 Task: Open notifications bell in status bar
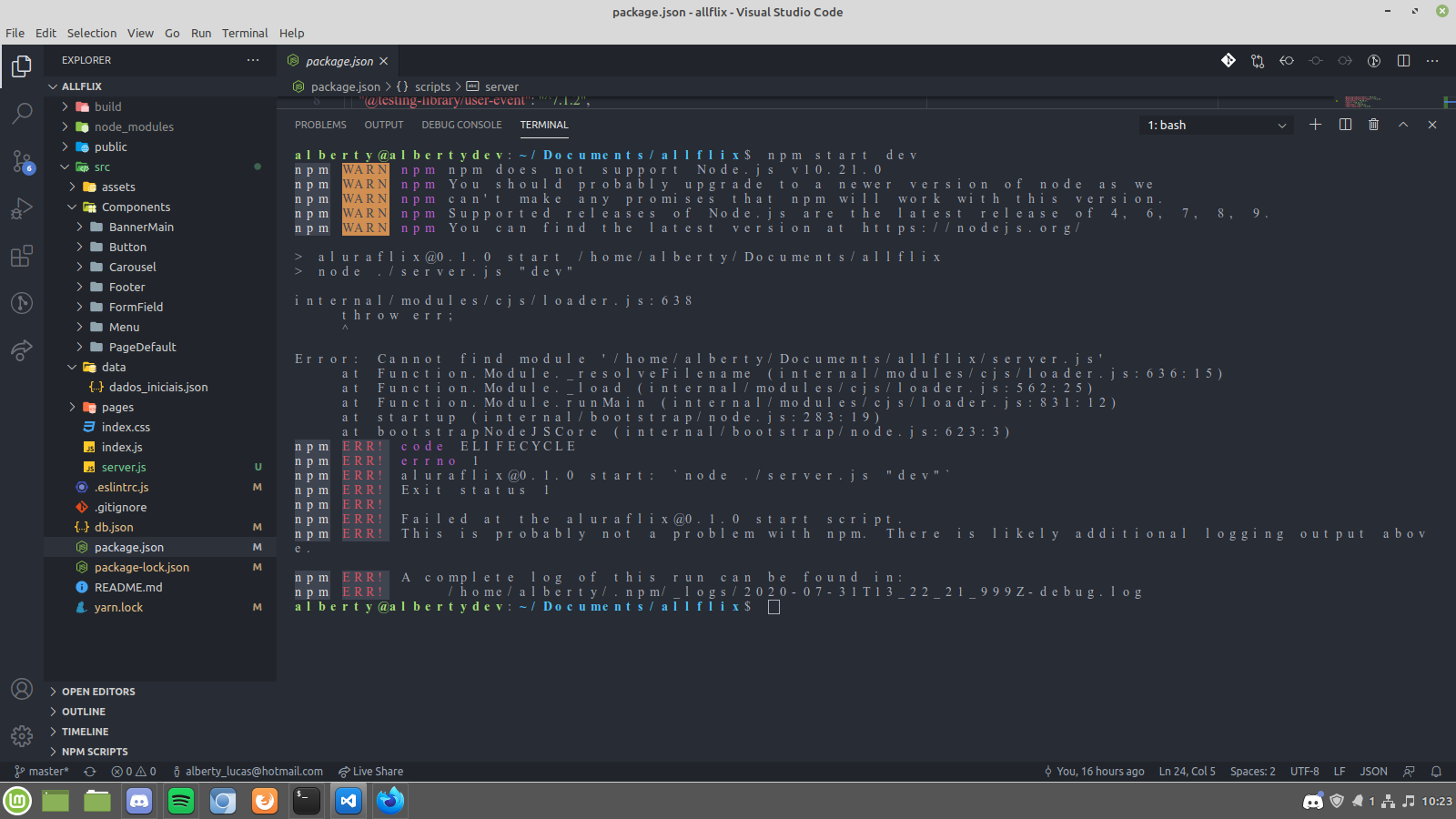[1436, 772]
